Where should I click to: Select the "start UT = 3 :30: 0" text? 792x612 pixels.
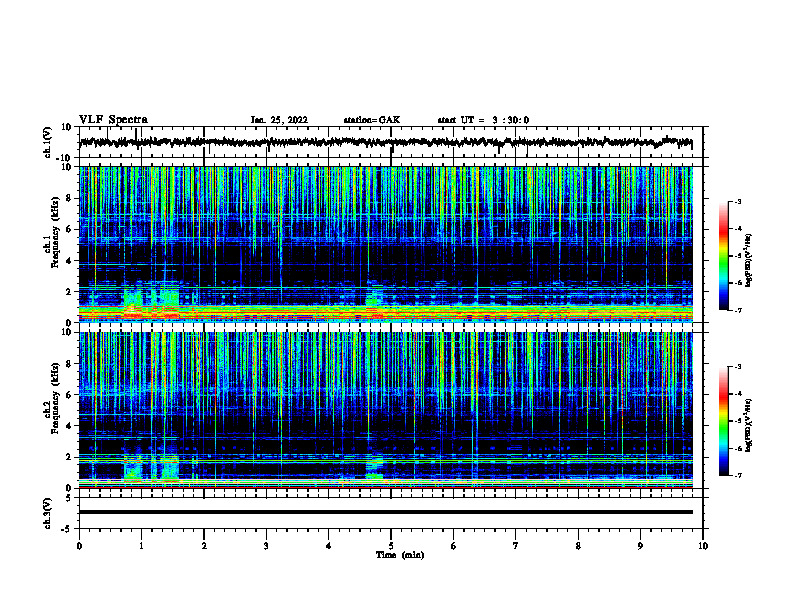click(x=483, y=120)
